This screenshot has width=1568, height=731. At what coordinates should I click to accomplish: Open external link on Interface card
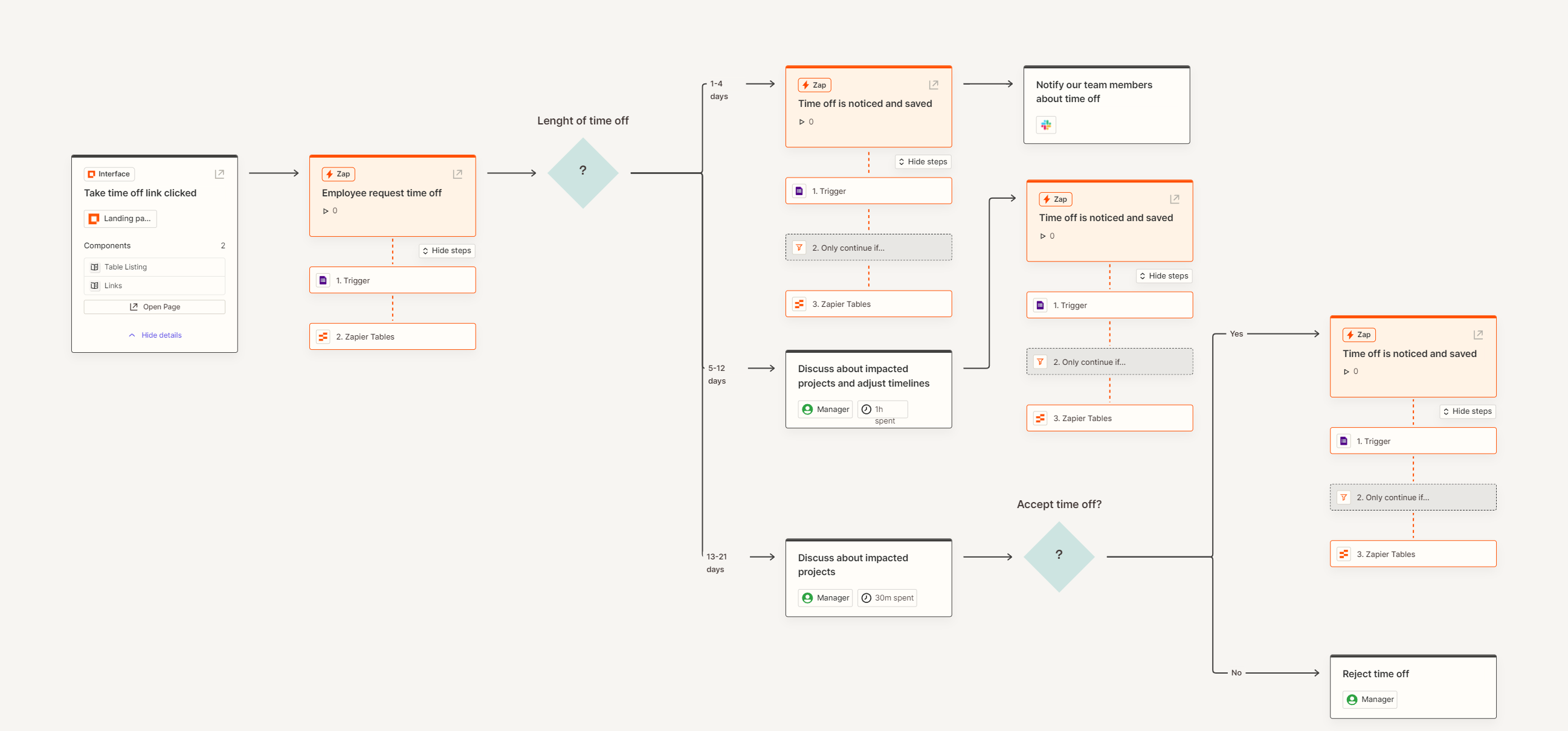(x=220, y=174)
